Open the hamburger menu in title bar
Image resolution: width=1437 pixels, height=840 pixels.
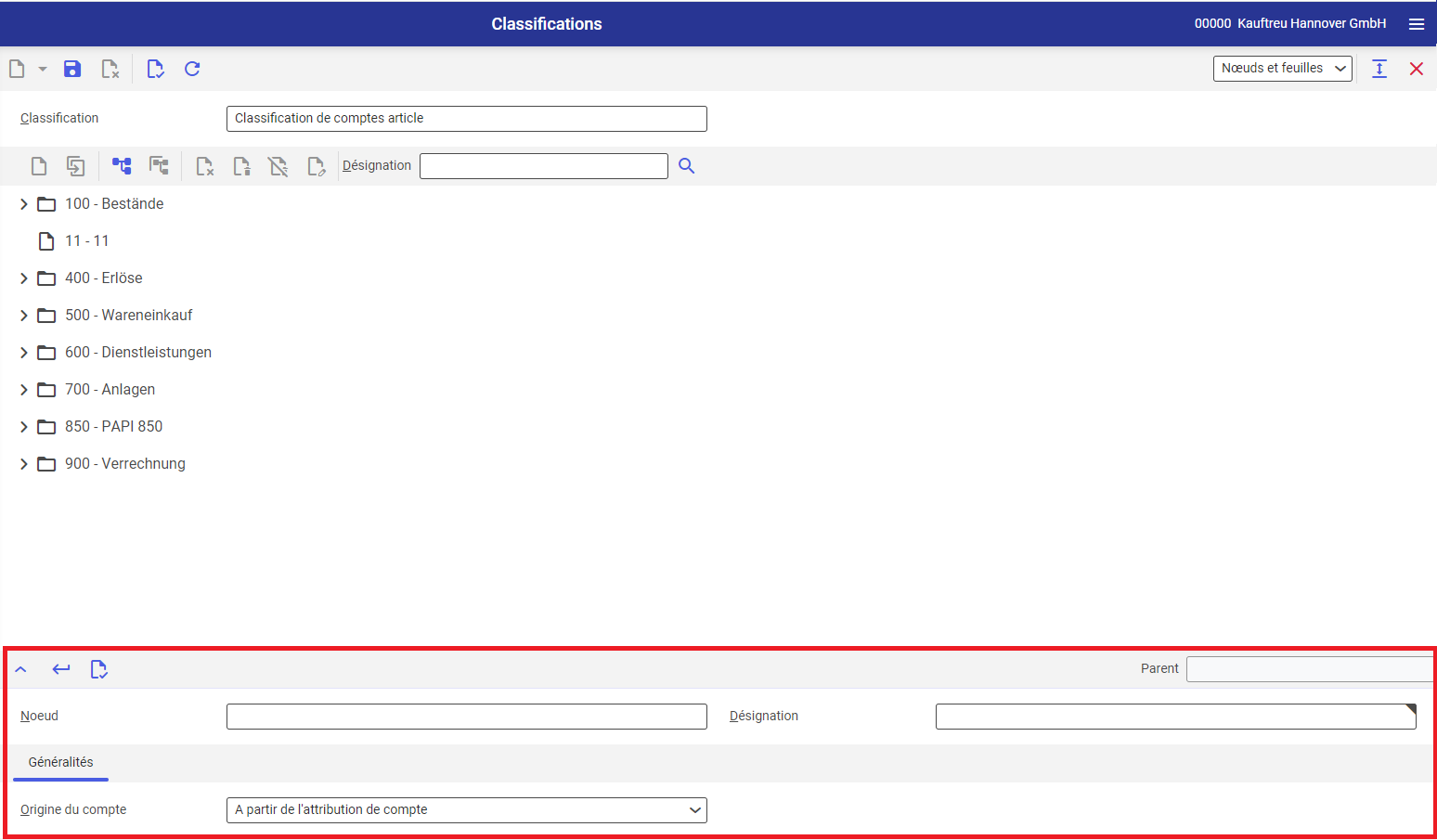point(1417,24)
